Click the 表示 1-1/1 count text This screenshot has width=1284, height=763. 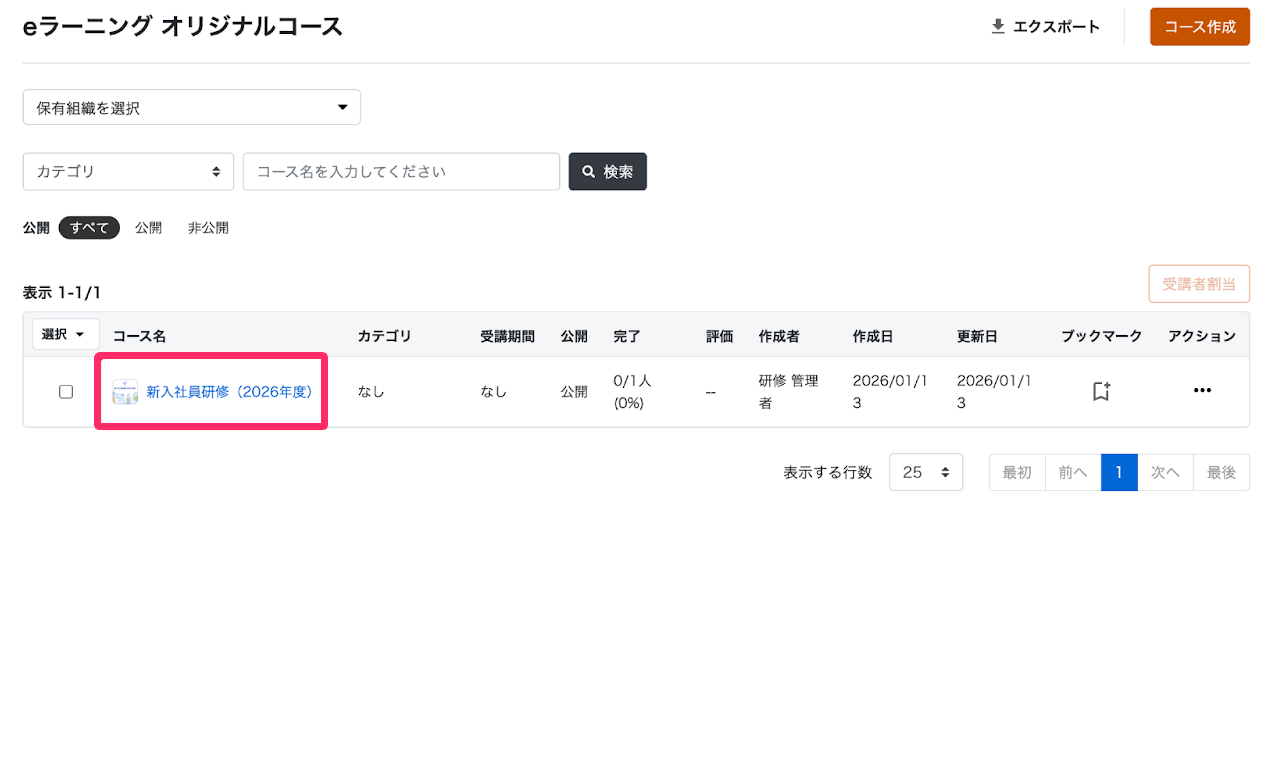click(62, 293)
